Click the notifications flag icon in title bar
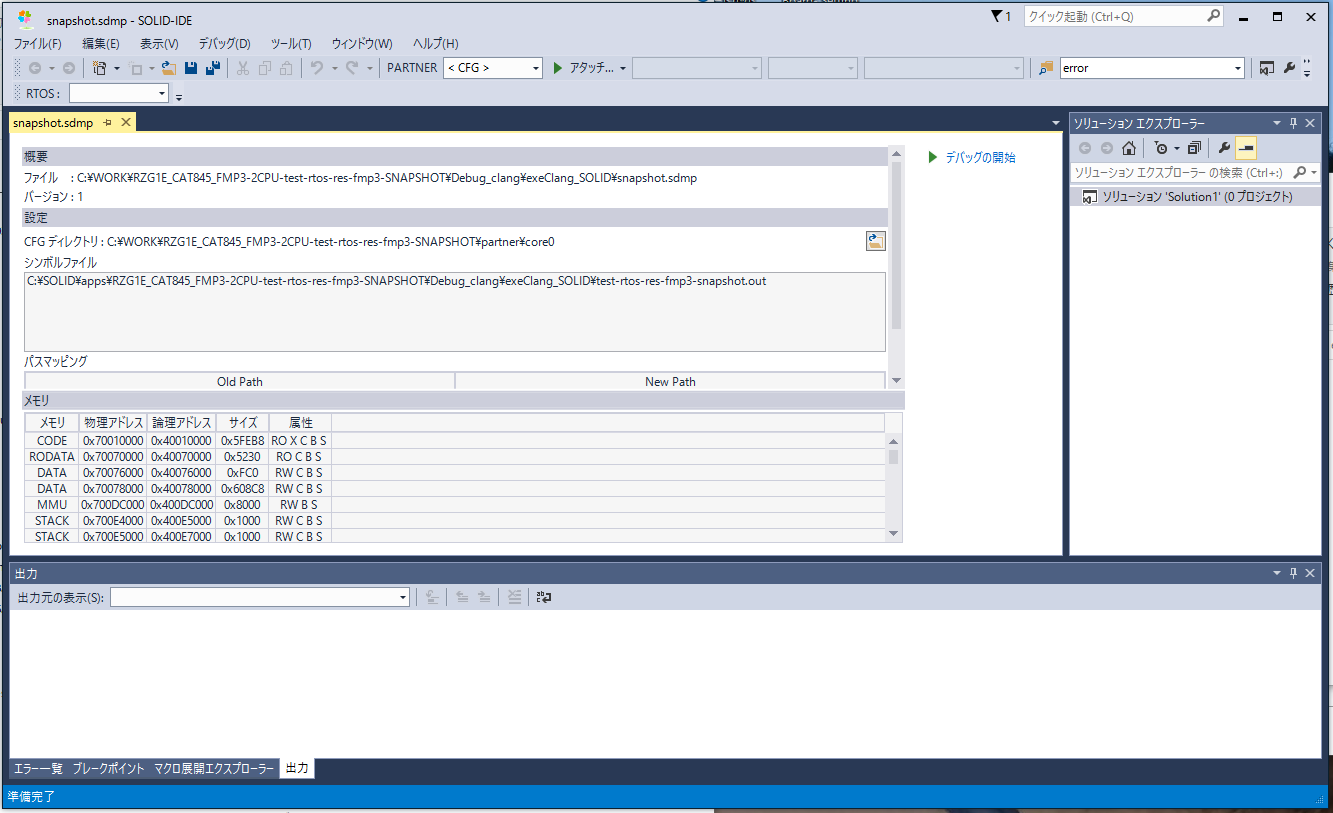 (997, 16)
